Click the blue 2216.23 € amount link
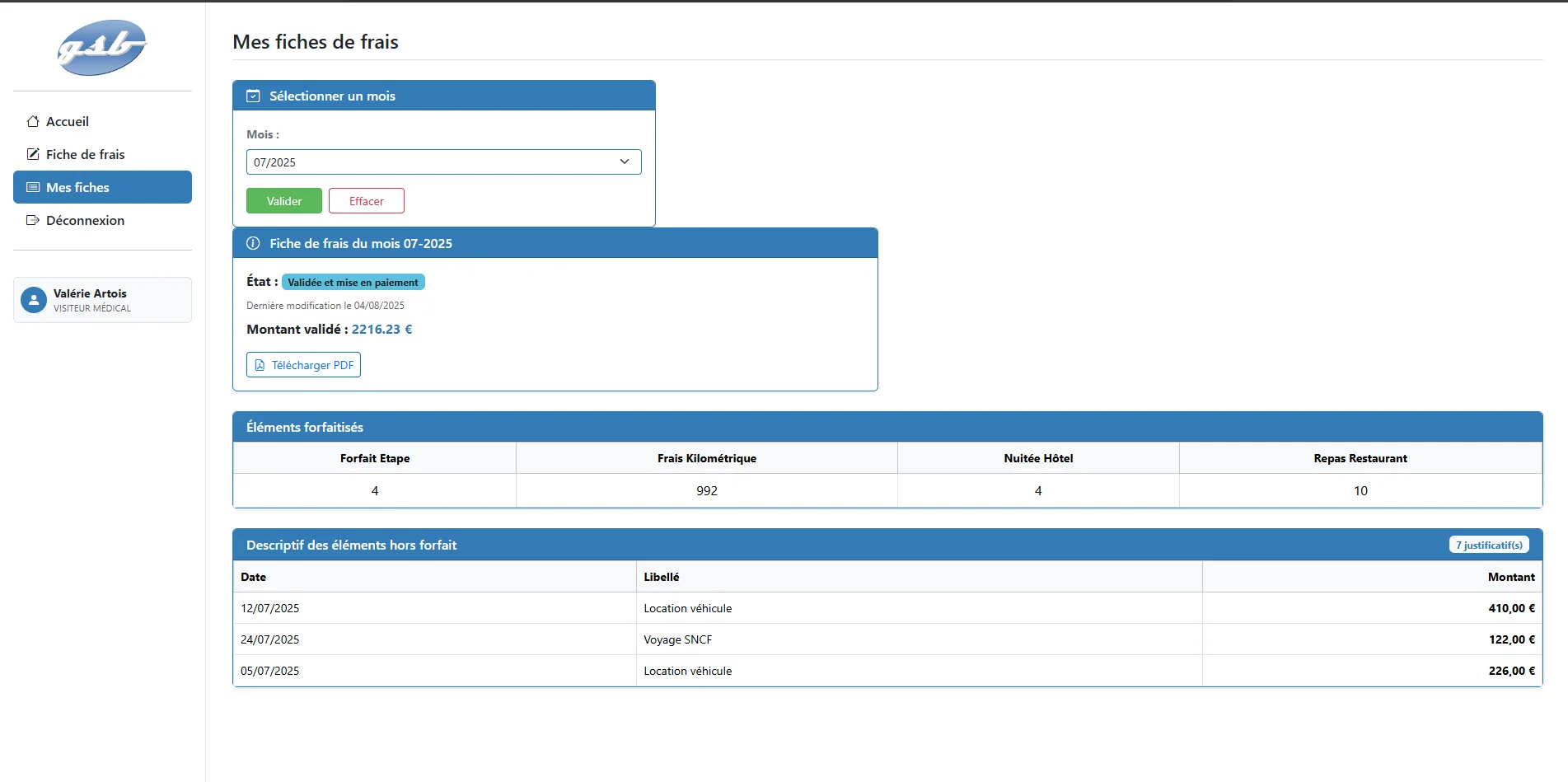Screen dimensions: 1568x782 pos(381,329)
